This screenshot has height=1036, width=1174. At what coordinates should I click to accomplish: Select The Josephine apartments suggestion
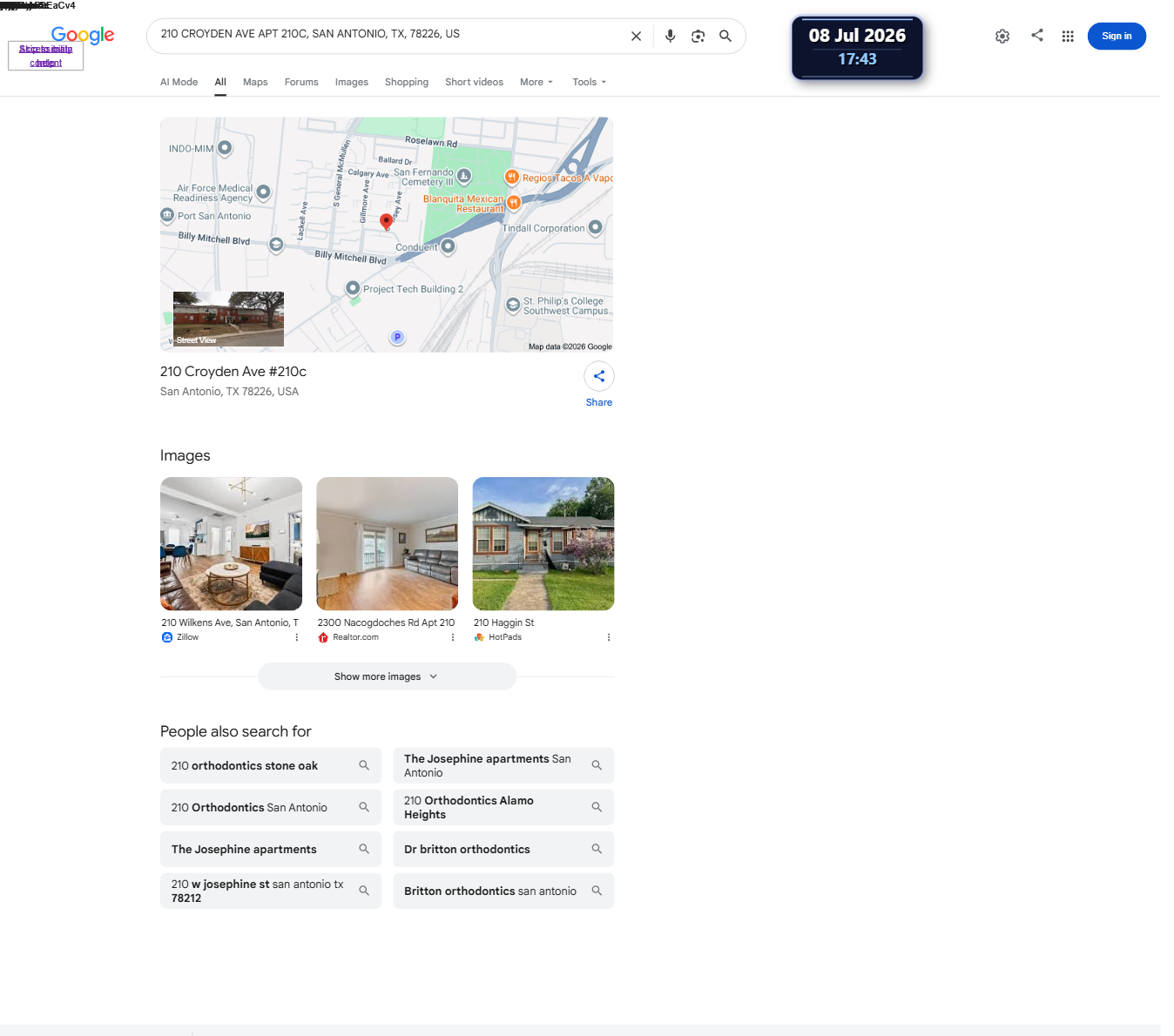[x=271, y=850]
